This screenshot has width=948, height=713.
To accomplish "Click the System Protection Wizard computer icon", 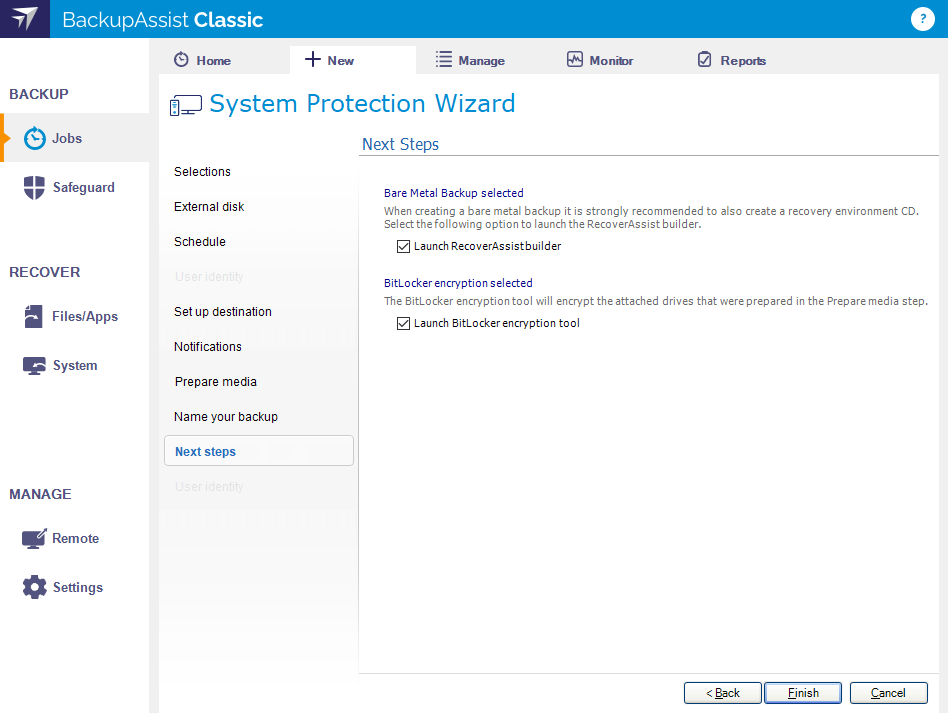I will pos(186,105).
